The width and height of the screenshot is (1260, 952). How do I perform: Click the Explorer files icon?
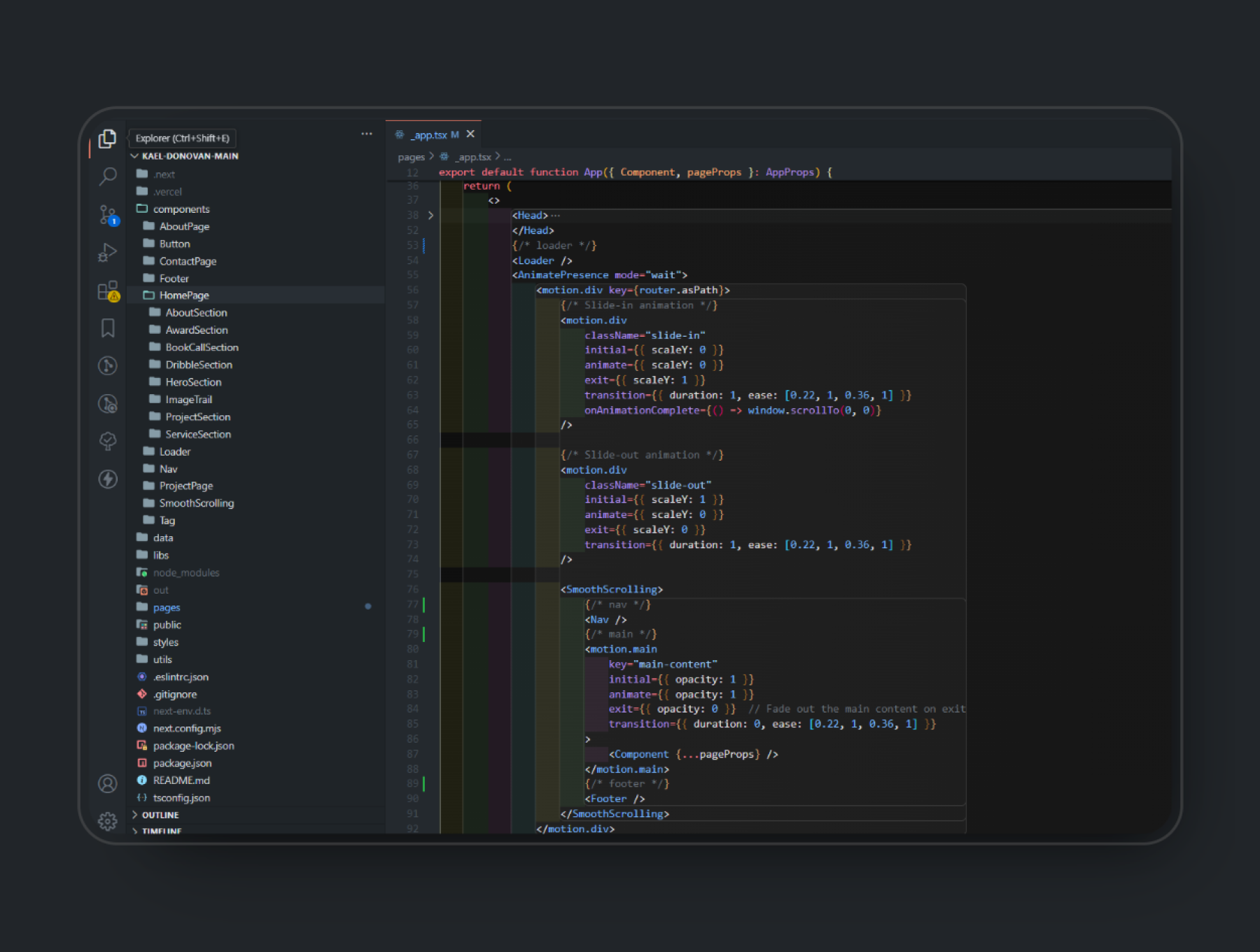coord(107,139)
